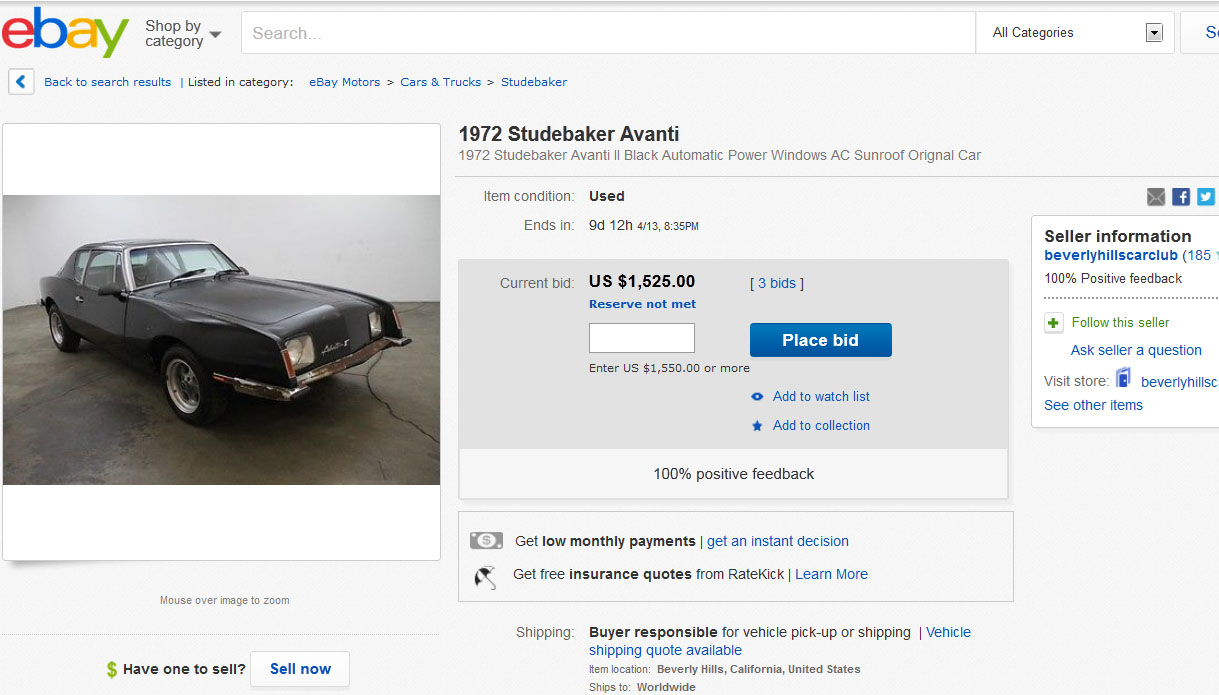Viewport: 1219px width, 695px height.
Task: Click the green follow seller plus icon
Action: pyautogui.click(x=1054, y=323)
